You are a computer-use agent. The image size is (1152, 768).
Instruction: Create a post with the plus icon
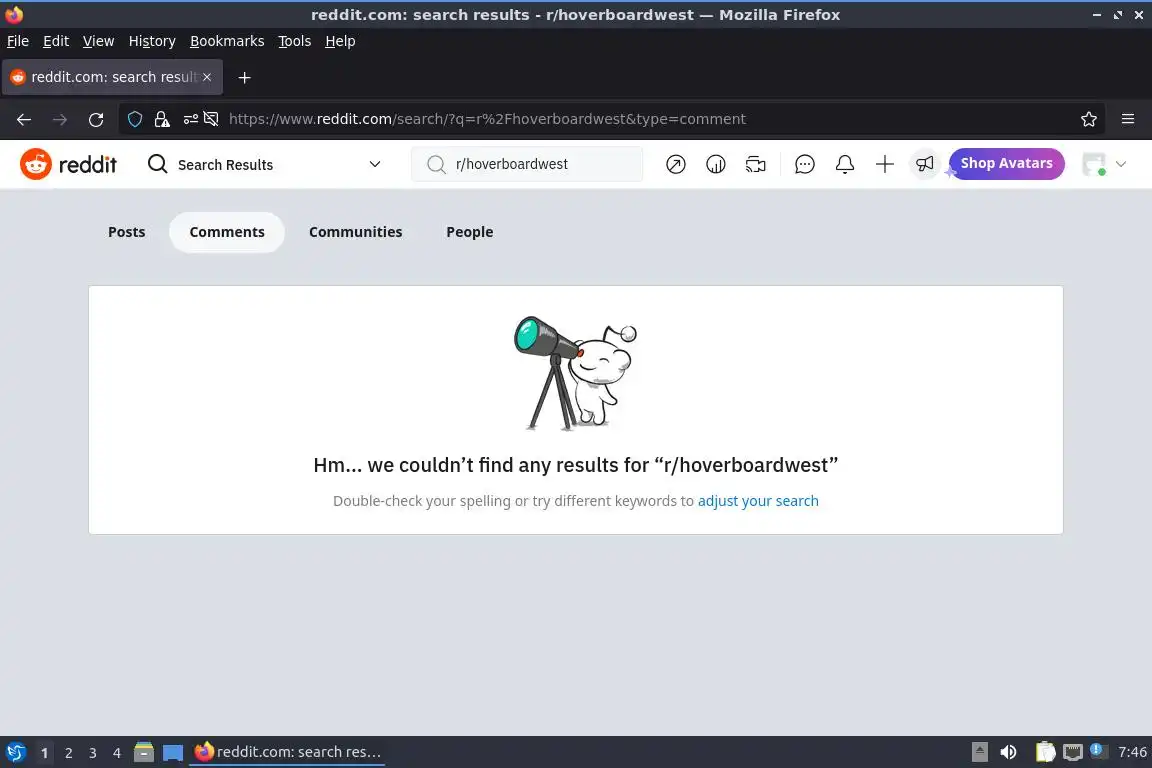pyautogui.click(x=885, y=164)
